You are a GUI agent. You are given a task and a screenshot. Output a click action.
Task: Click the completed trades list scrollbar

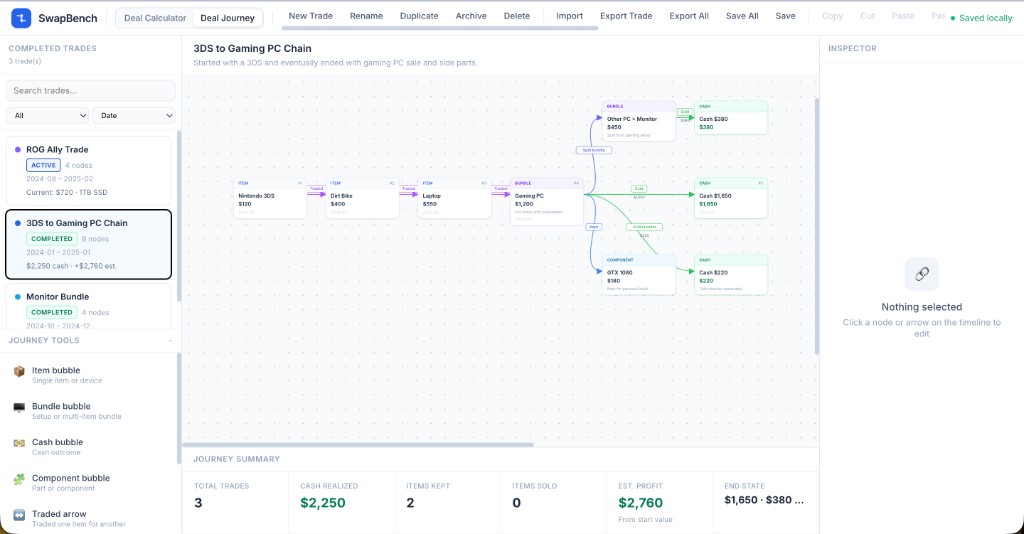click(x=179, y=216)
